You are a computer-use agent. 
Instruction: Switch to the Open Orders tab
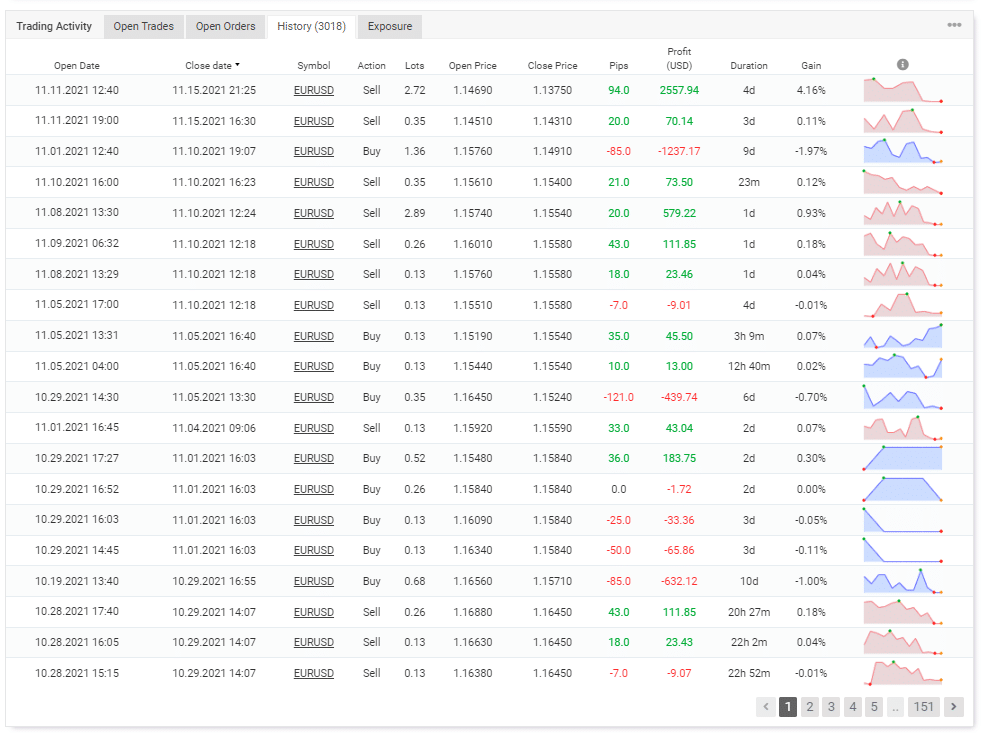tap(225, 26)
